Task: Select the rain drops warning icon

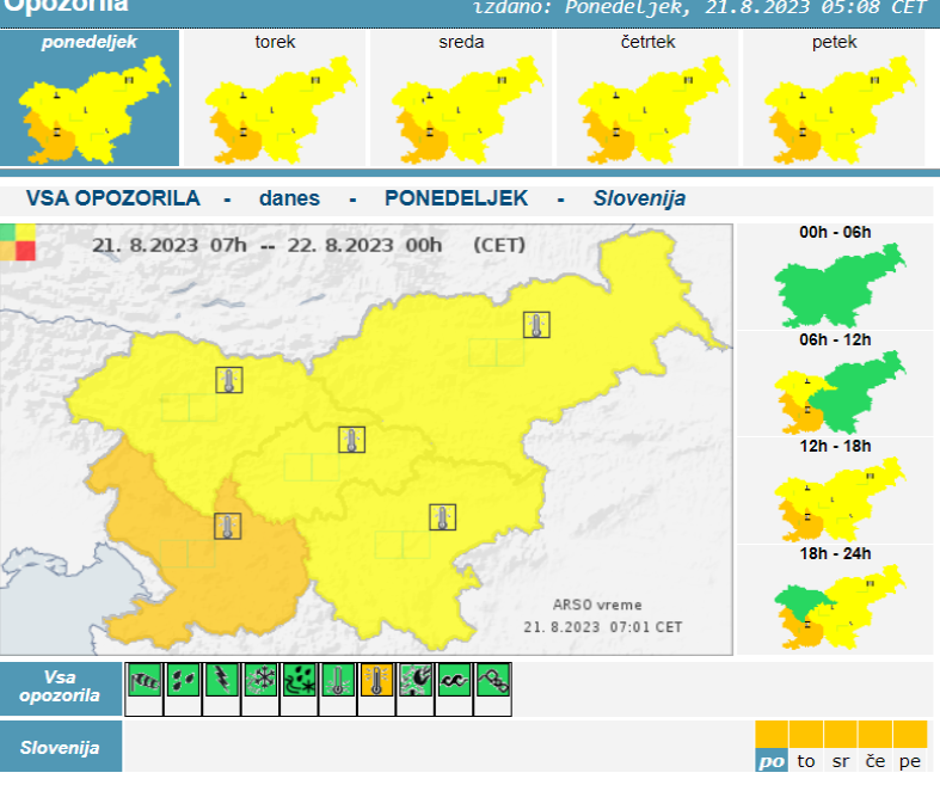Action: pyautogui.click(x=183, y=681)
